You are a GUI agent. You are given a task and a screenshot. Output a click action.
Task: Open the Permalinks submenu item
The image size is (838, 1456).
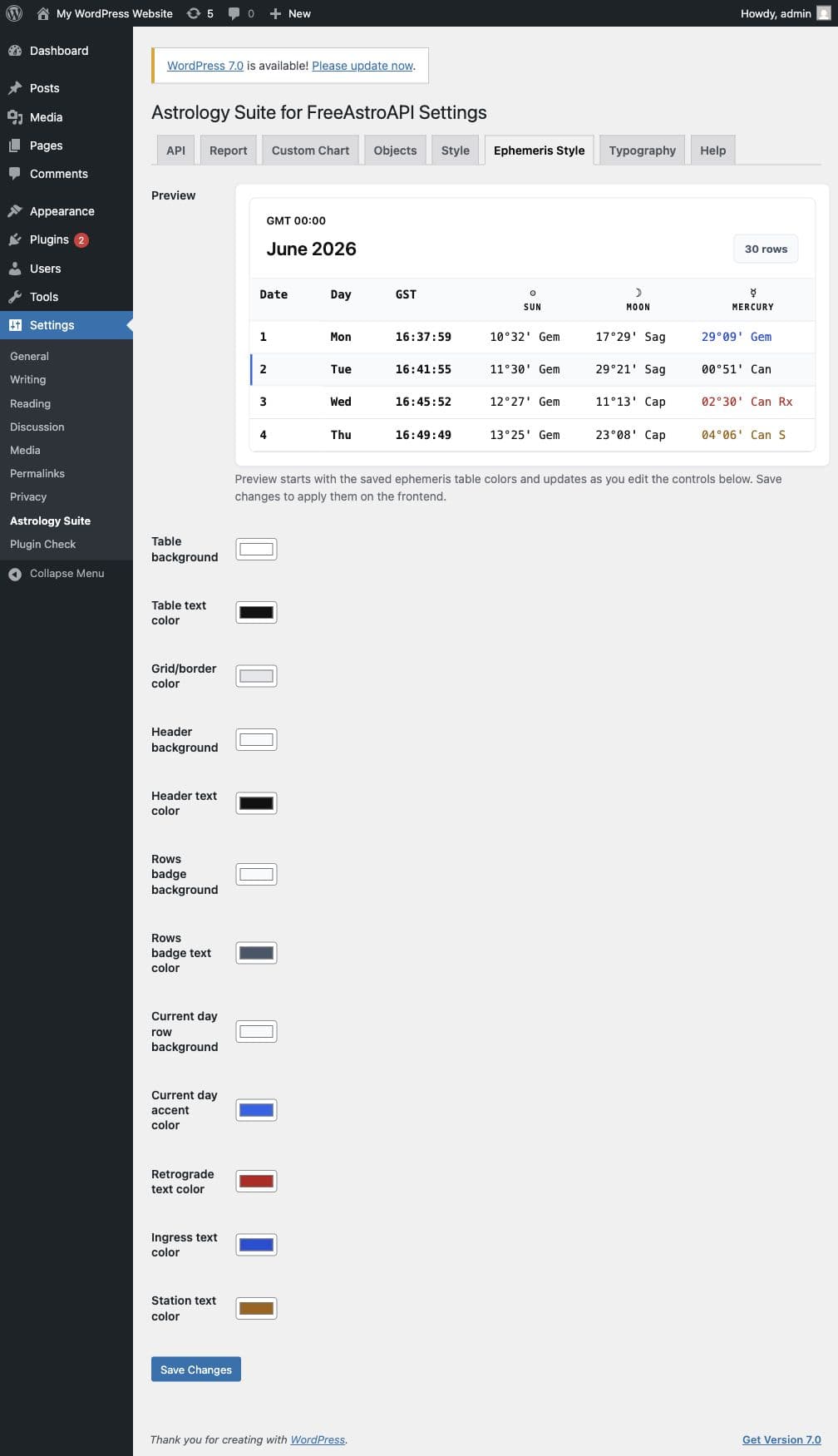37,473
